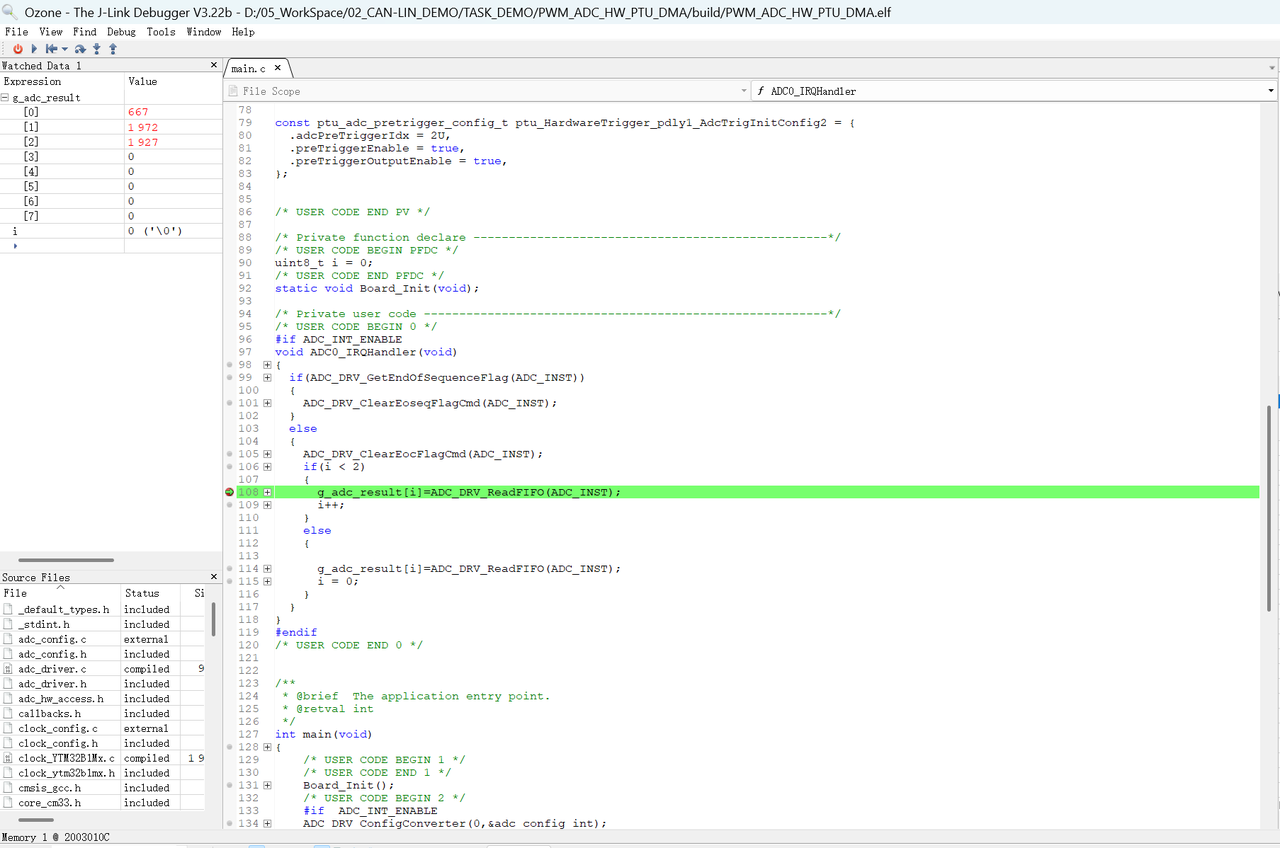Click empty row to add new watch expression
The height and width of the screenshot is (848, 1280).
click(111, 246)
